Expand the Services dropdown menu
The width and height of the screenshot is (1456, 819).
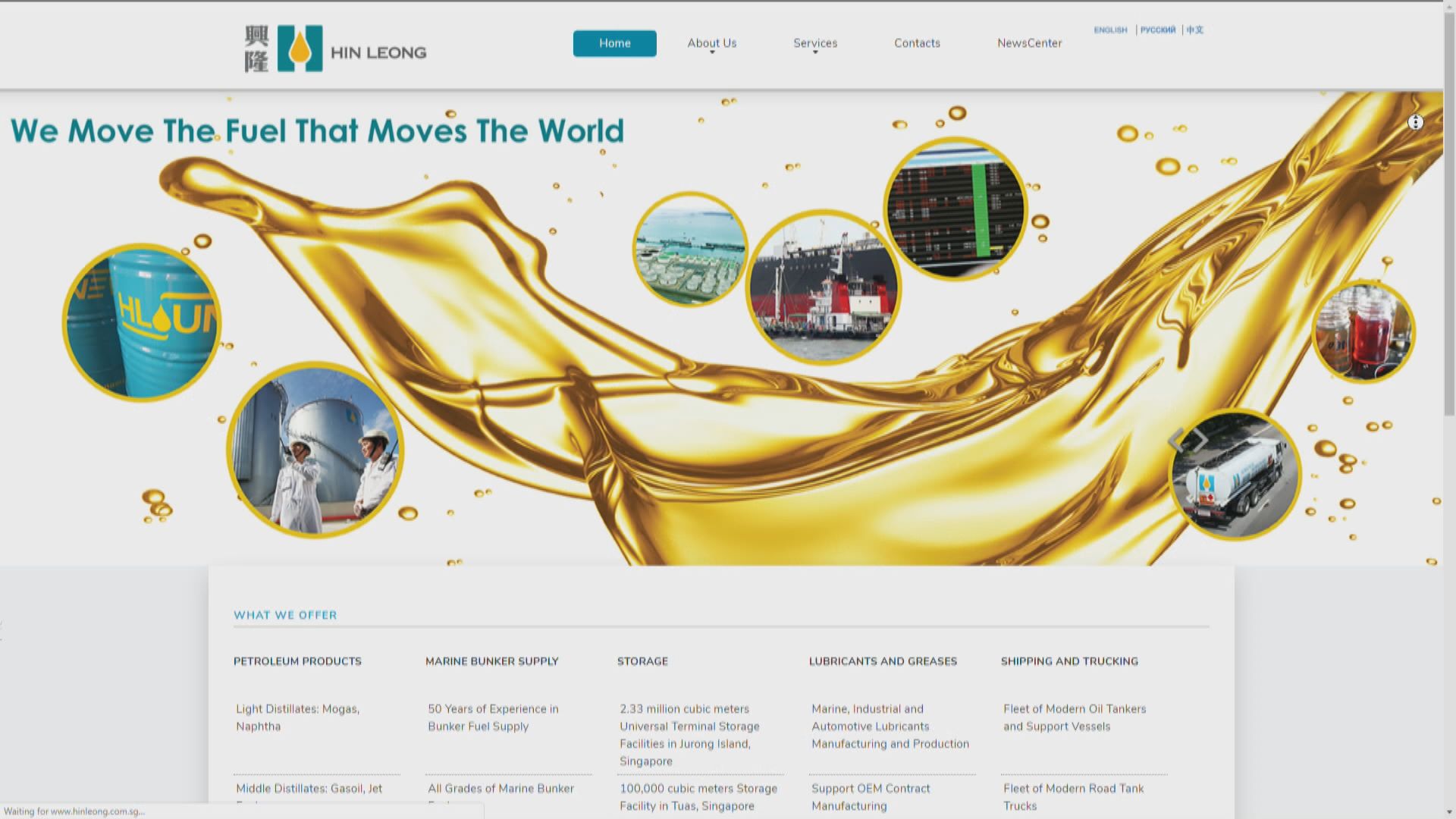[815, 43]
